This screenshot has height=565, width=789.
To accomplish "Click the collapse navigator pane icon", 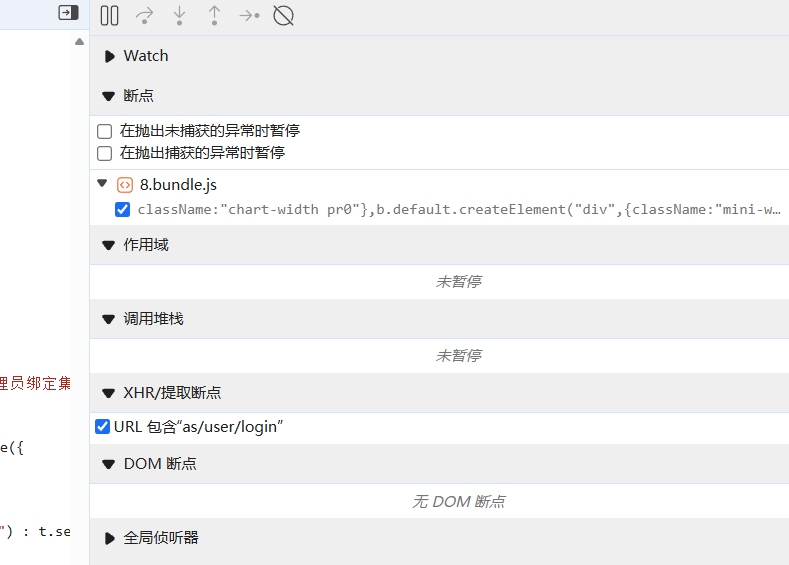I will pos(68,13).
